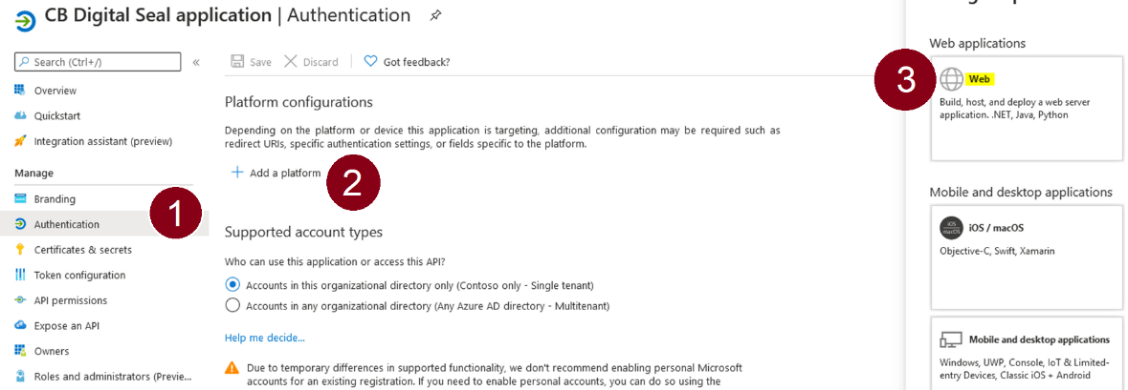Click the Platform configurations heading
1128x390 pixels.
(299, 102)
